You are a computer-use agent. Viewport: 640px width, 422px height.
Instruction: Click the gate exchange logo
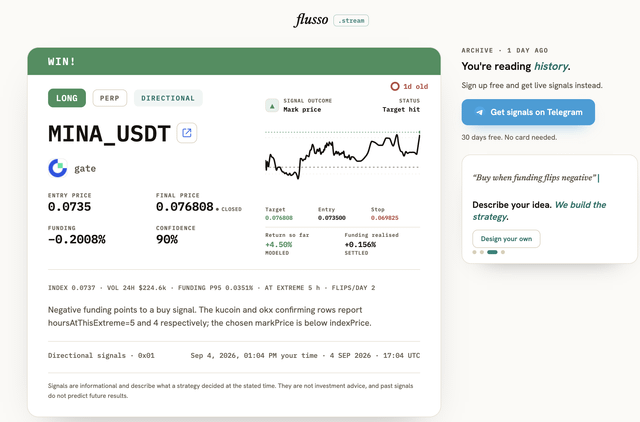[x=58, y=168]
